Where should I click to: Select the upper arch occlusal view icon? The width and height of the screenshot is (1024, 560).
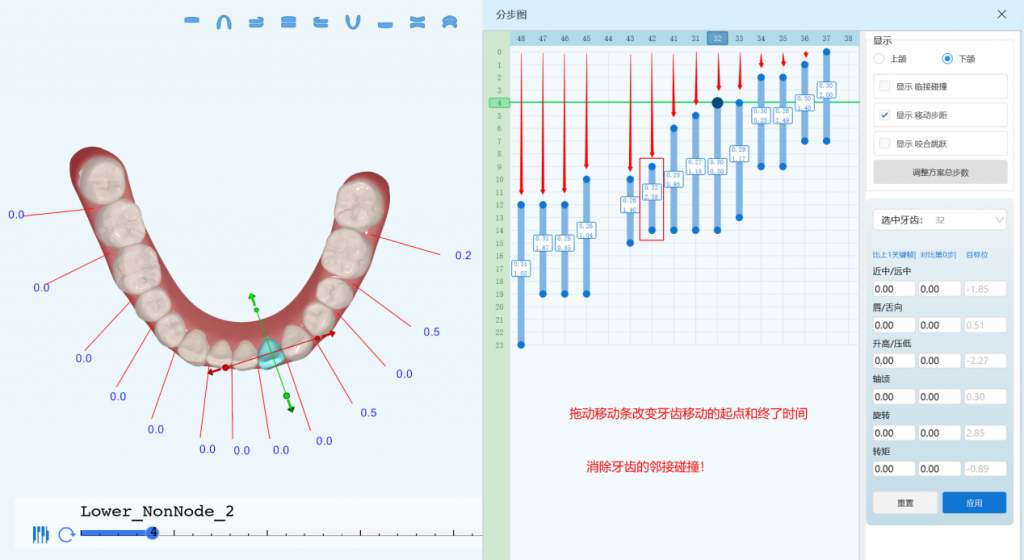tap(225, 21)
